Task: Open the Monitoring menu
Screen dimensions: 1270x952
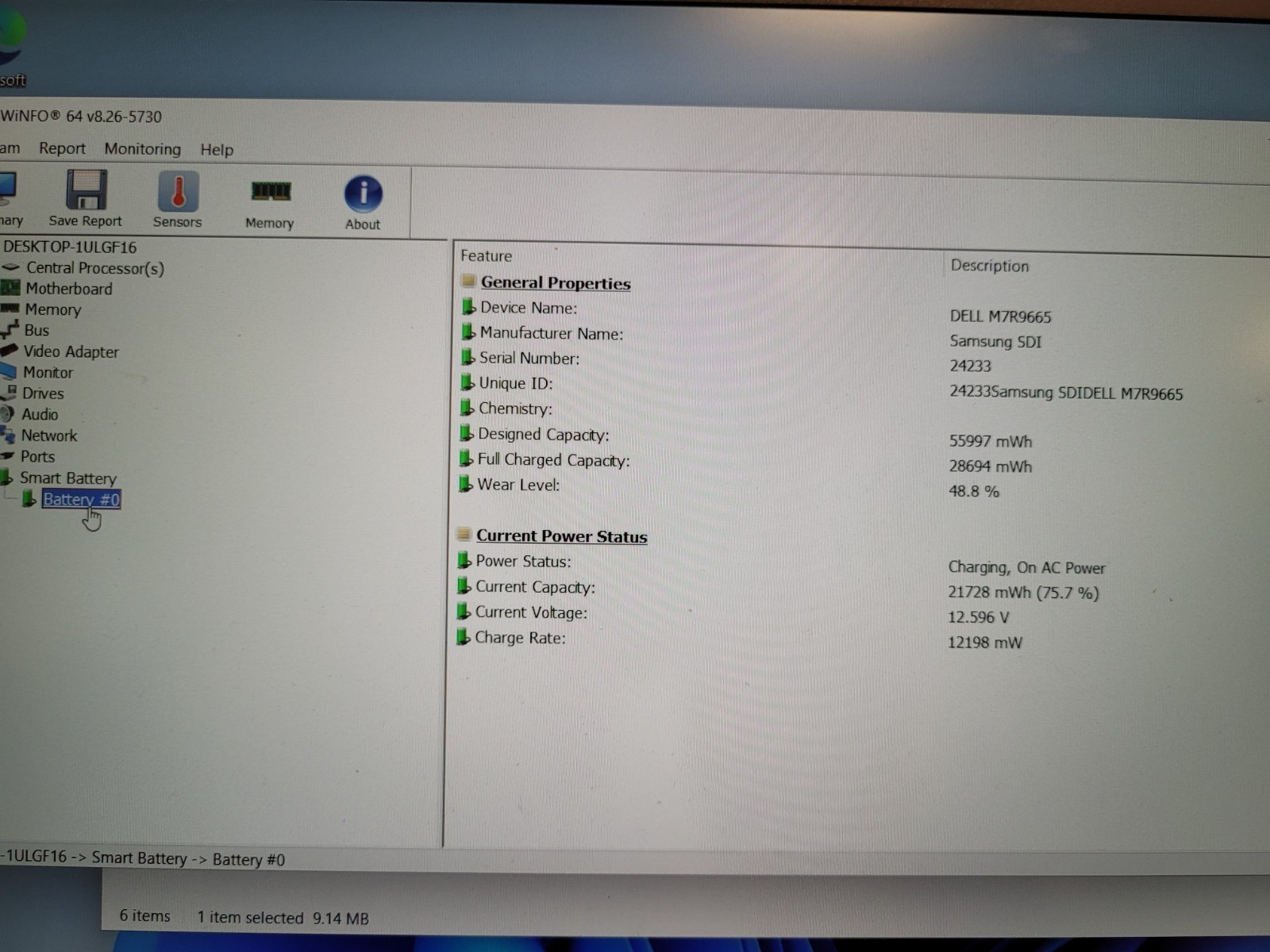Action: (x=142, y=148)
